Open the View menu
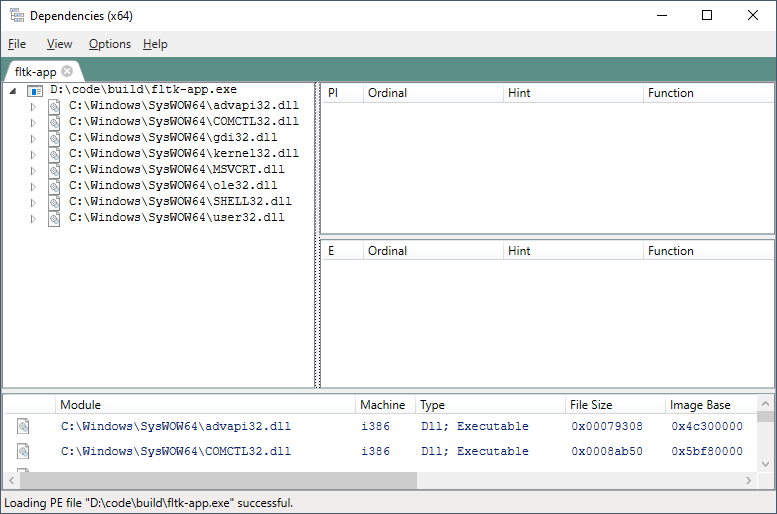777x514 pixels. click(x=59, y=44)
